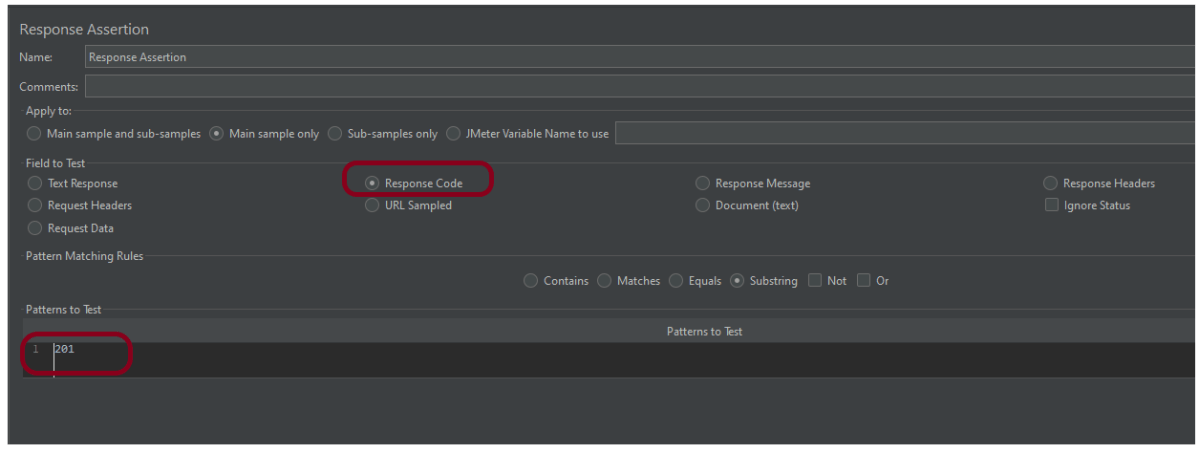Screen dimensions: 1199x453
Task: Click the 201 pattern entry row
Action: click(x=300, y=350)
